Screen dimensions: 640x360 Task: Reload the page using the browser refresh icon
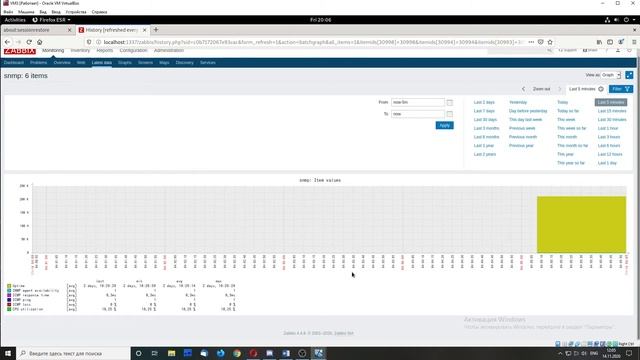29,42
